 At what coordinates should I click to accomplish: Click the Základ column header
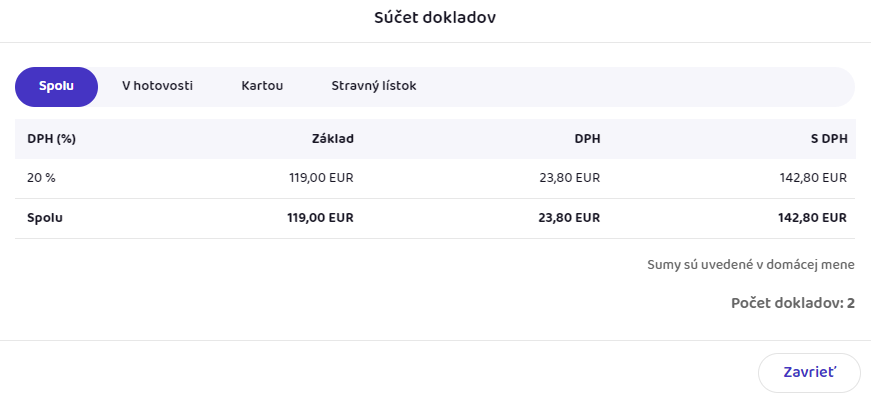333,139
